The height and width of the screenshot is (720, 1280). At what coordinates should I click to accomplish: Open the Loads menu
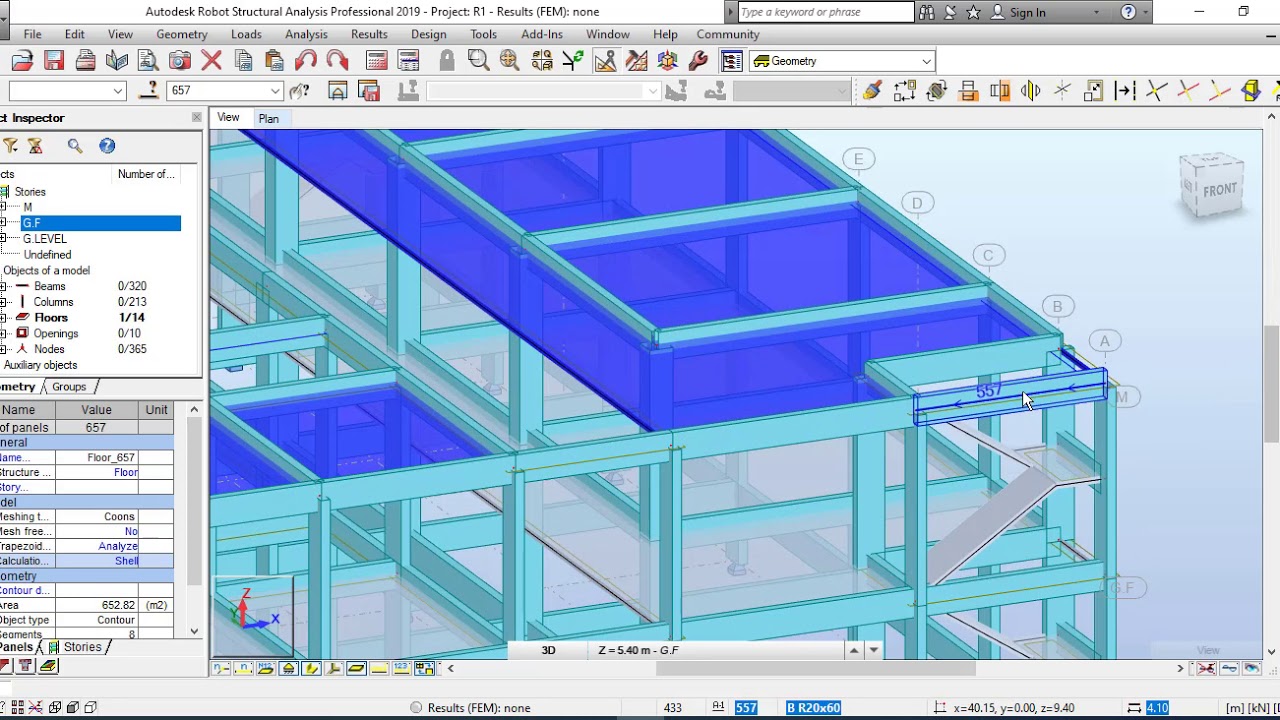click(x=246, y=34)
